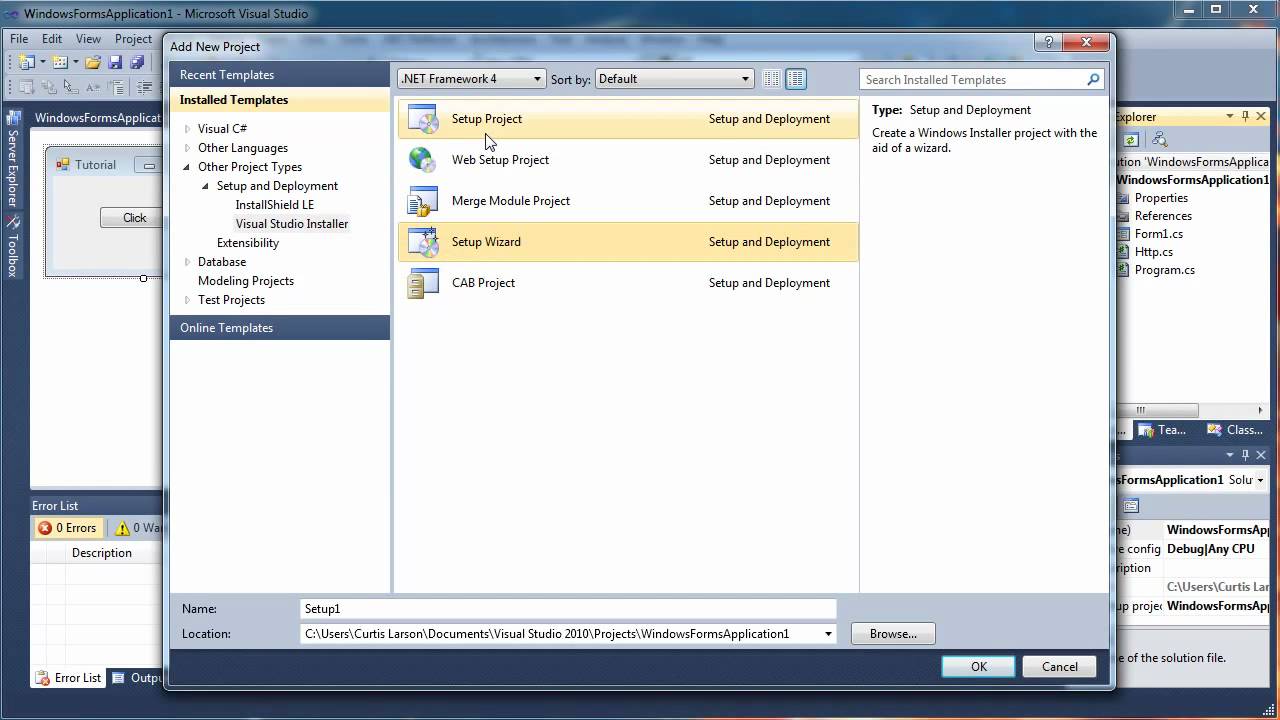This screenshot has width=1280, height=720.
Task: Expand the Database tree node
Action: (x=187, y=262)
